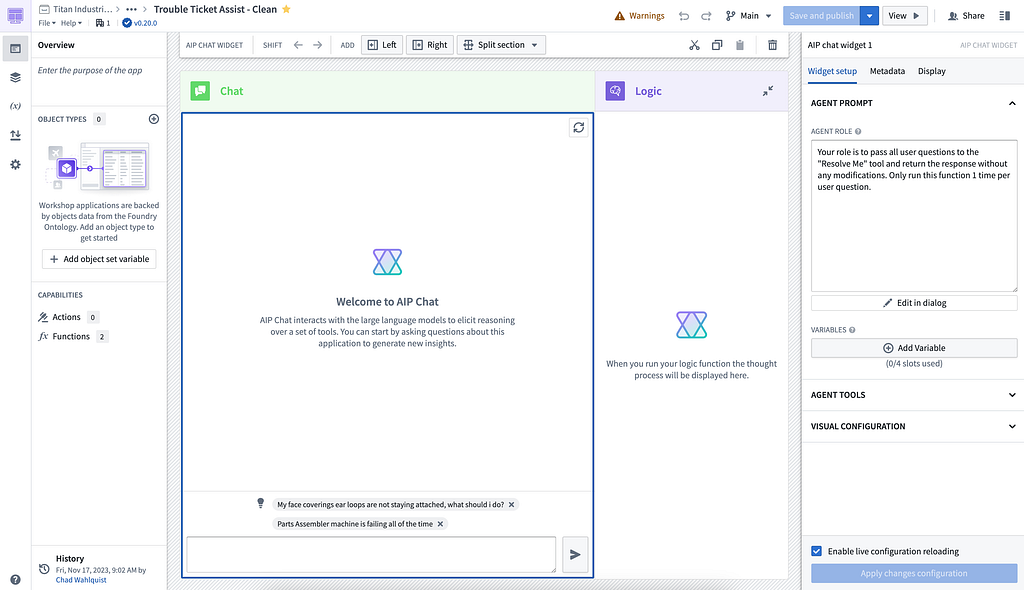
Task: Open the Layers sidebar icon
Action: pos(15,77)
